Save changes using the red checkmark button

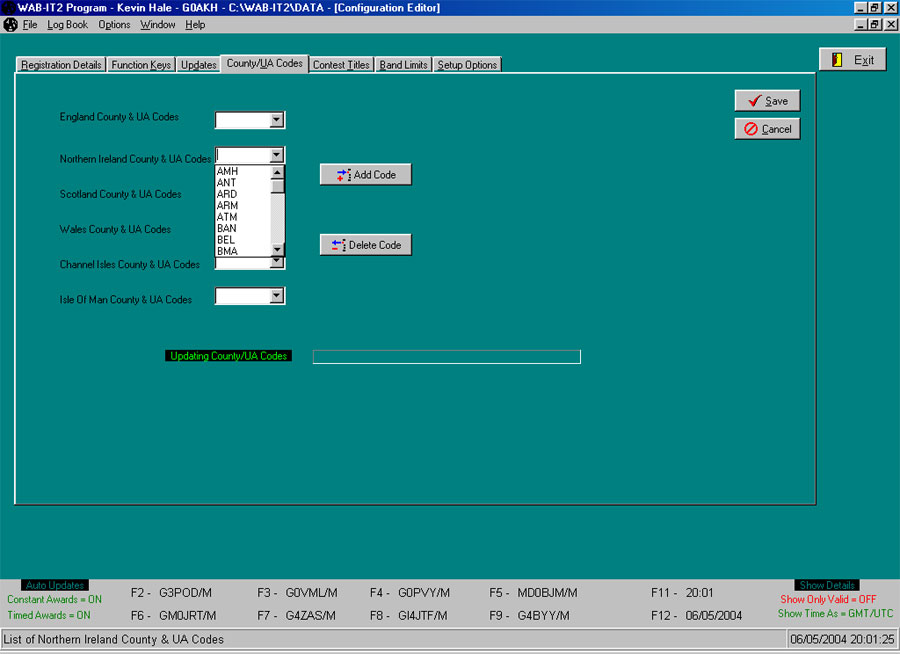766,100
